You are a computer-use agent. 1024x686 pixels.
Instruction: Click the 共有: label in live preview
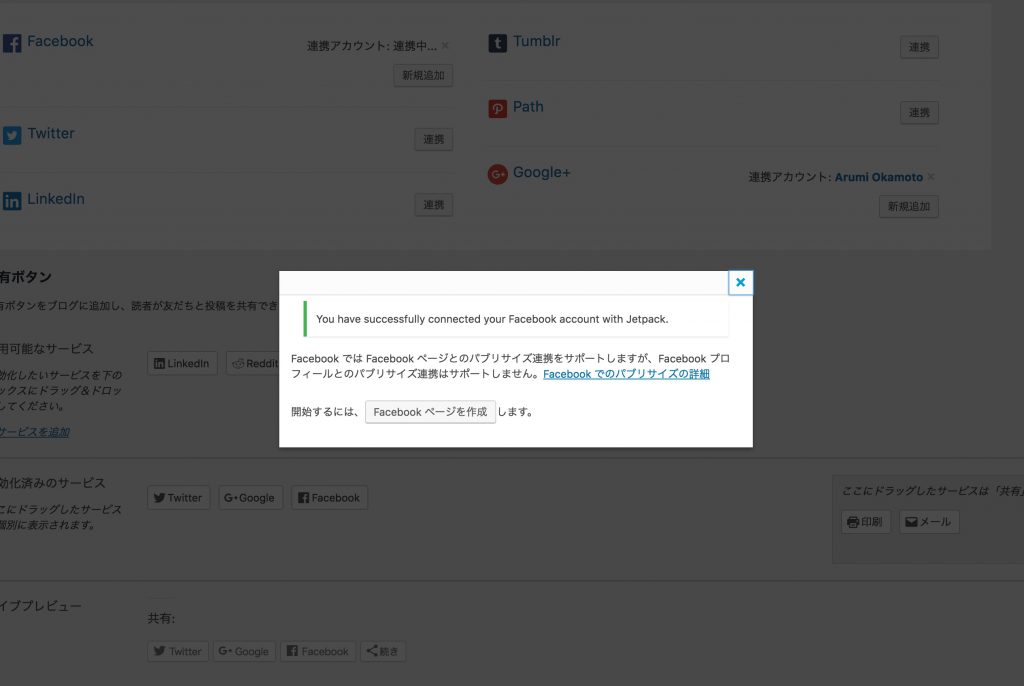161,619
